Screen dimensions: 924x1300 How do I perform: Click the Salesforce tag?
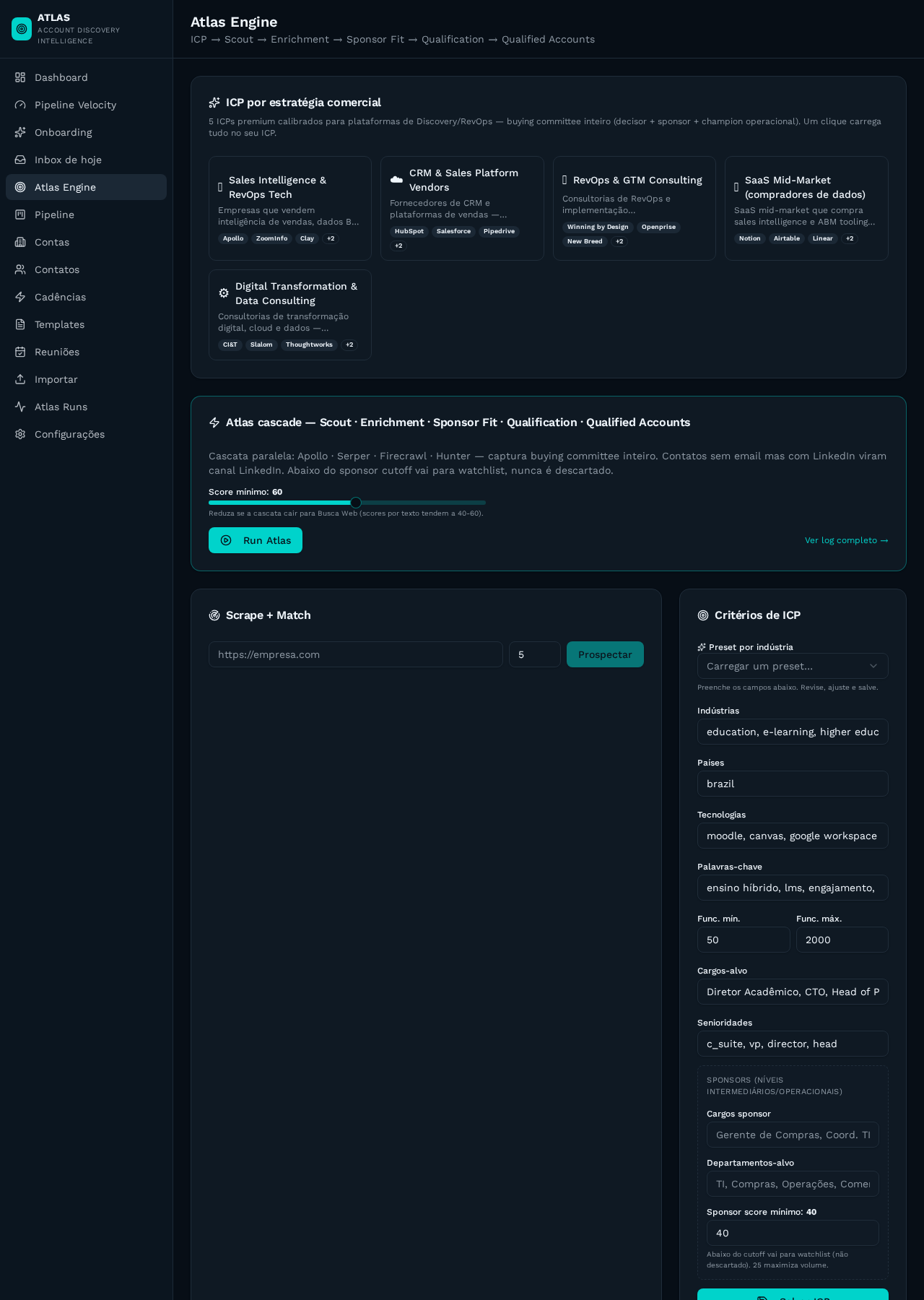453,231
